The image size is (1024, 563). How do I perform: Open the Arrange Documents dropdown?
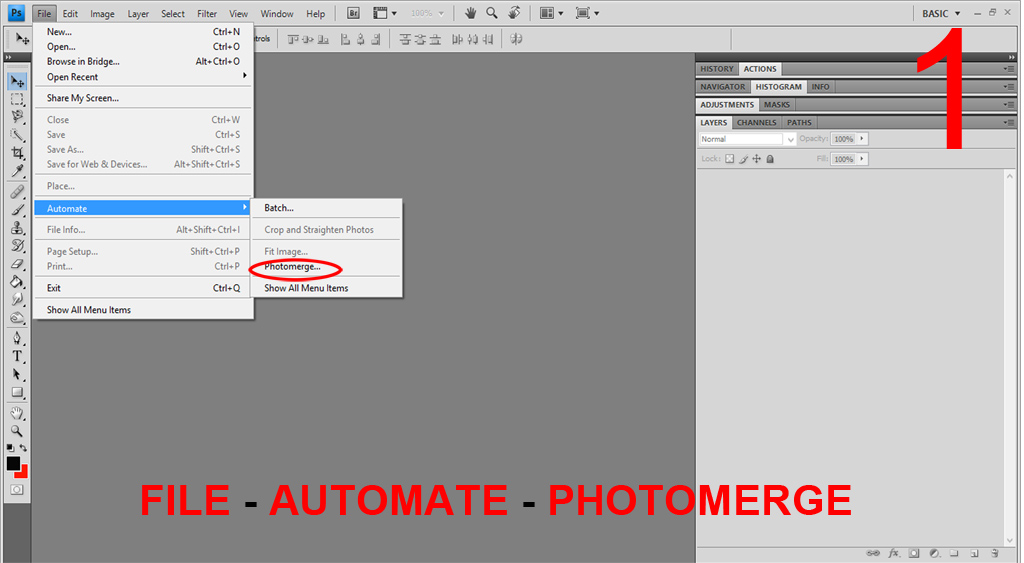tap(552, 13)
